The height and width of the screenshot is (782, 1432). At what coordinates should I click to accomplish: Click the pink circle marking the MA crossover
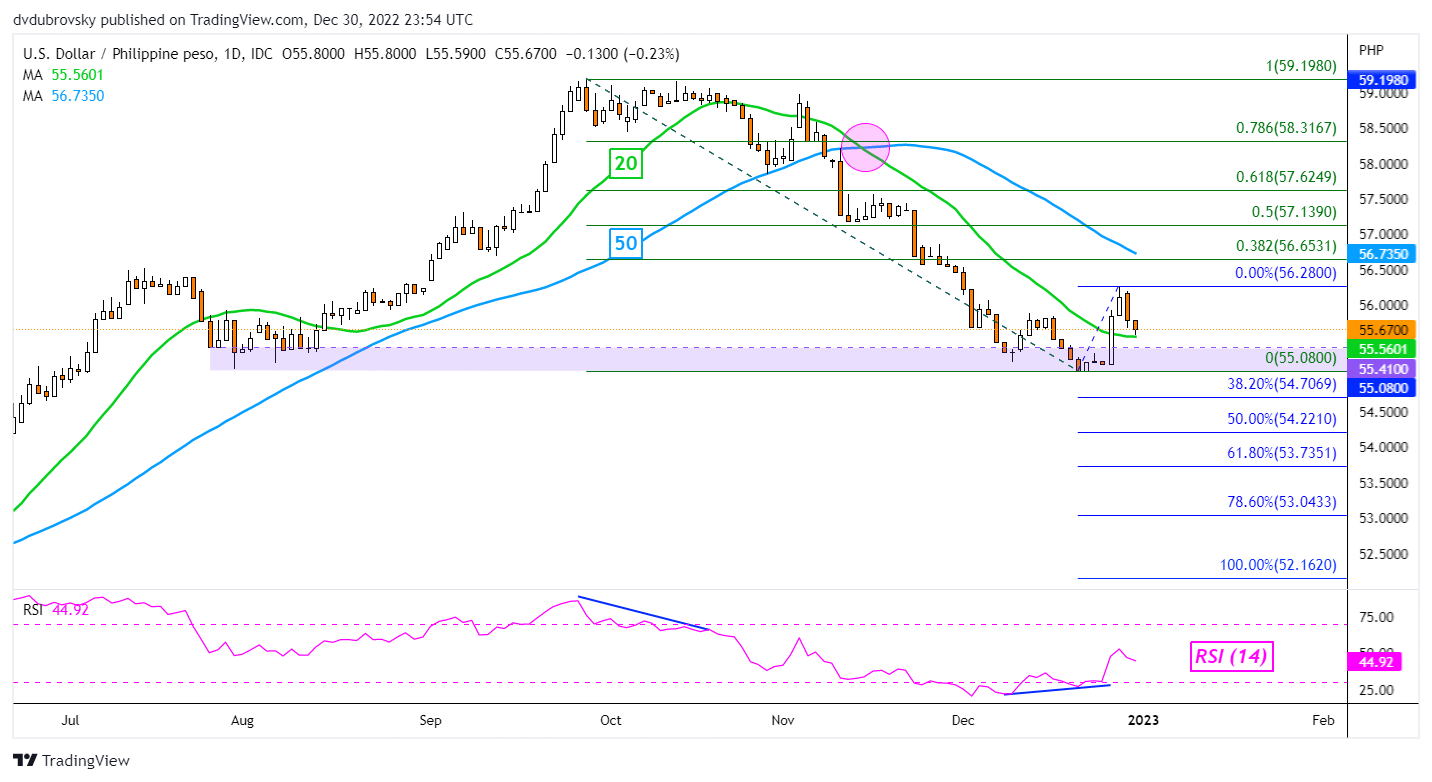click(866, 148)
